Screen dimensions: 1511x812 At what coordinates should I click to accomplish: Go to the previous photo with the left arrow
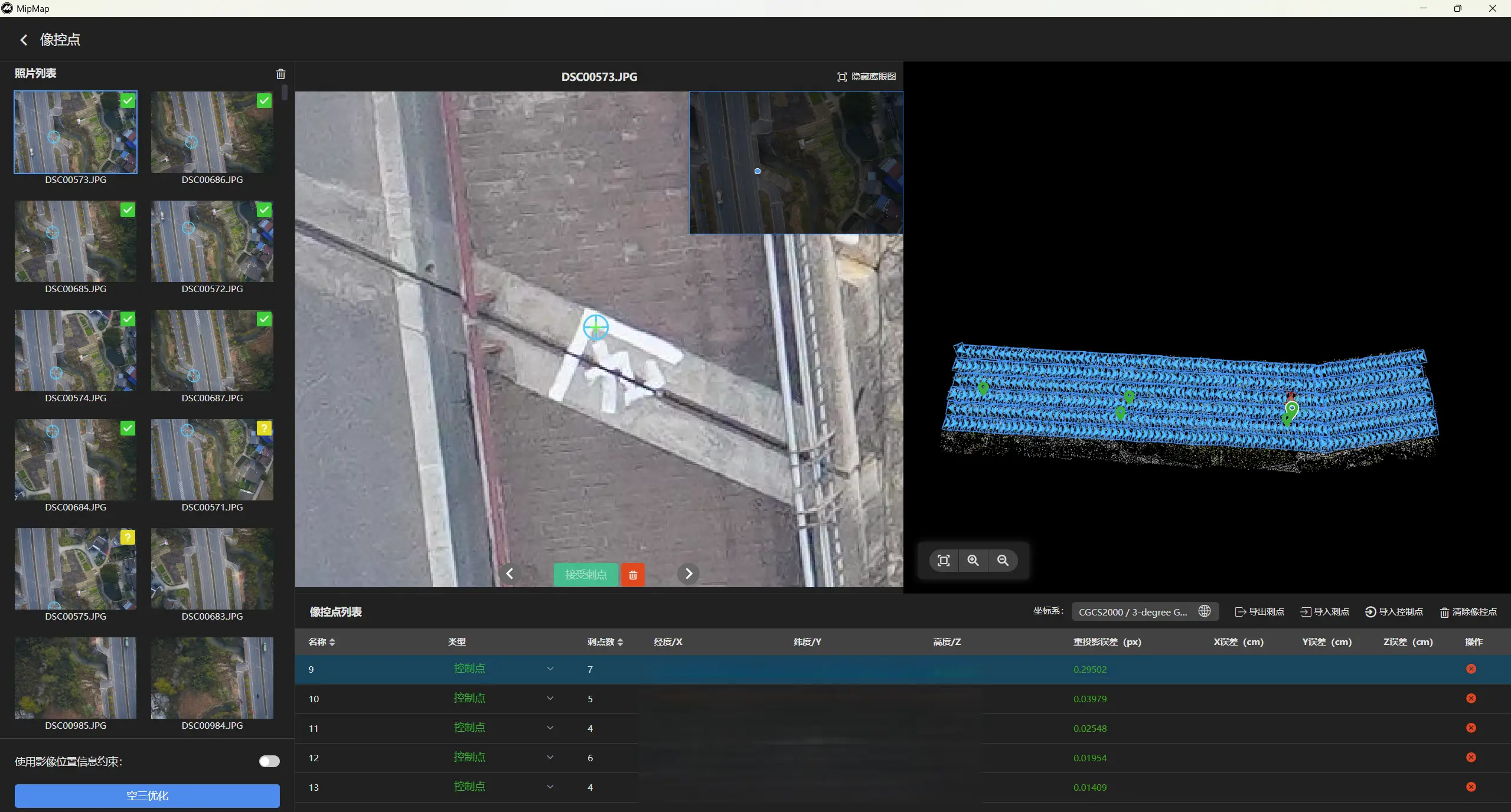510,574
